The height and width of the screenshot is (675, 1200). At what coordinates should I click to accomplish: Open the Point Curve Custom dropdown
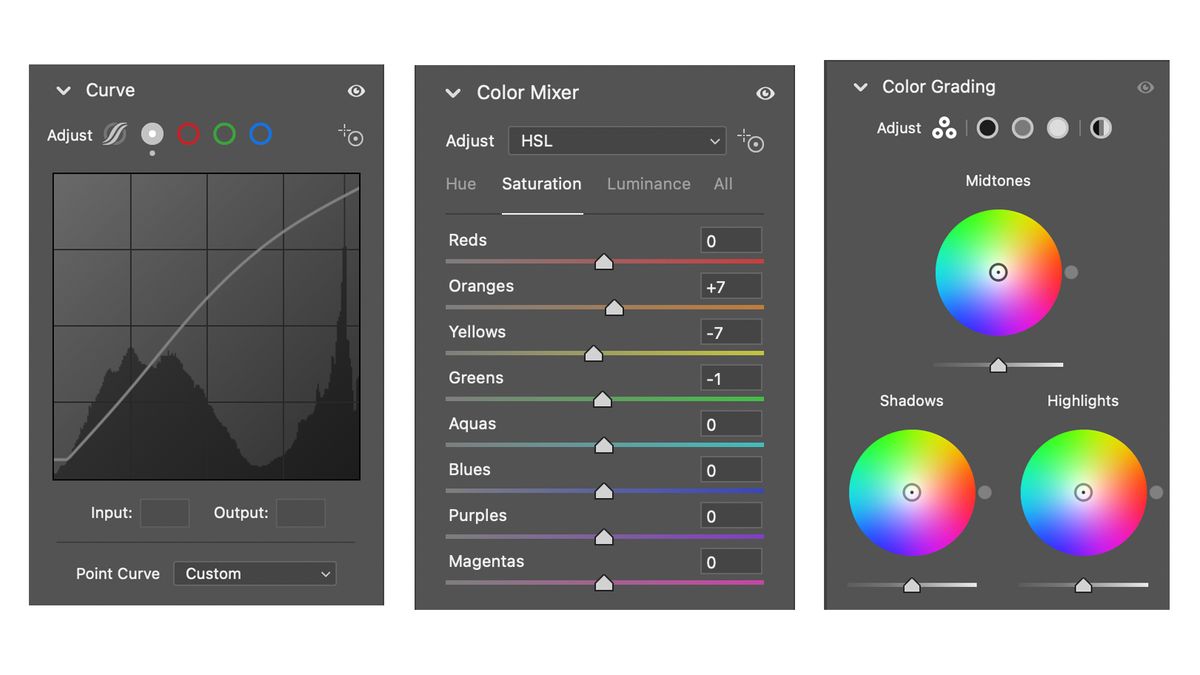254,573
